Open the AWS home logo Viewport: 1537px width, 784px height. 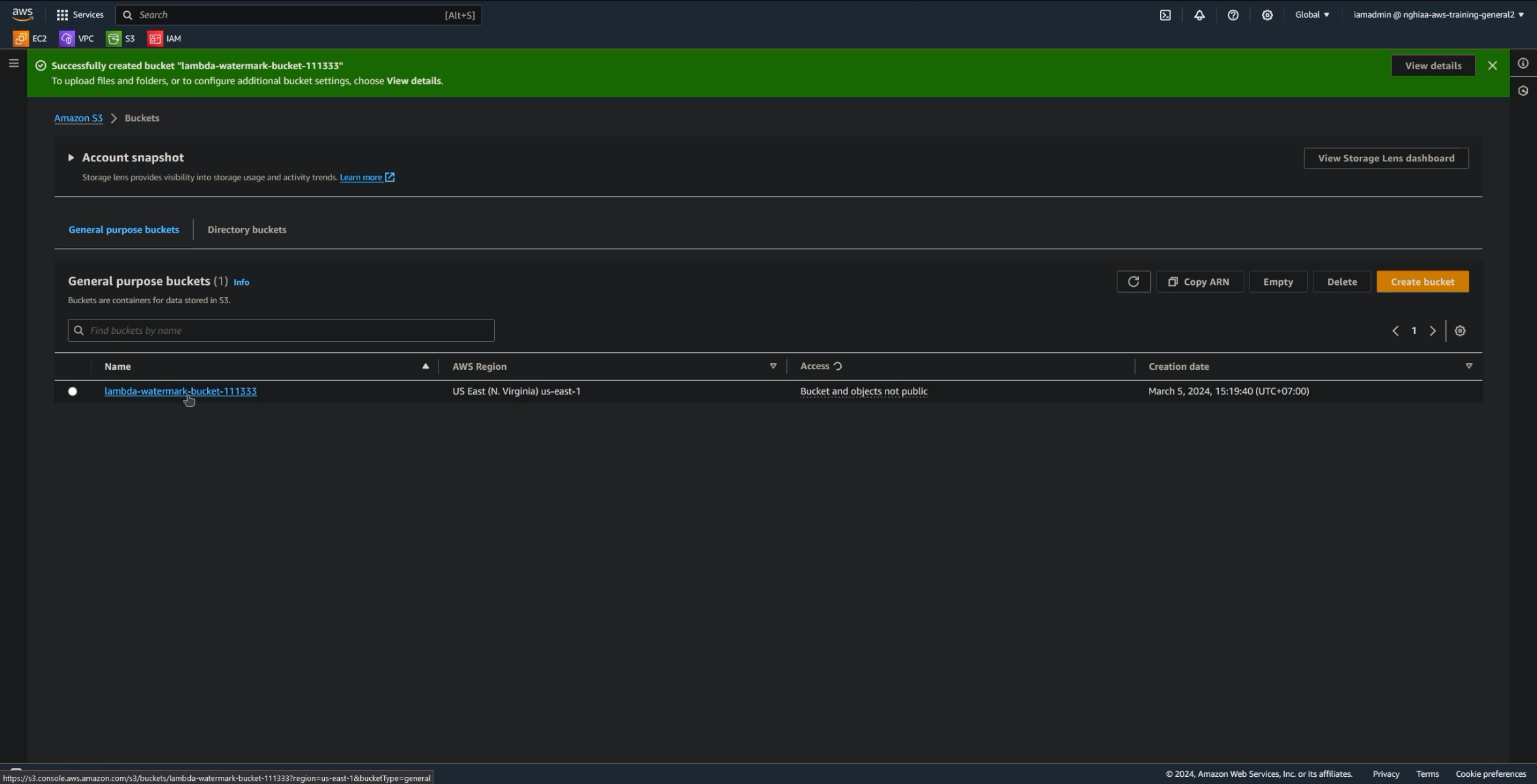[22, 14]
